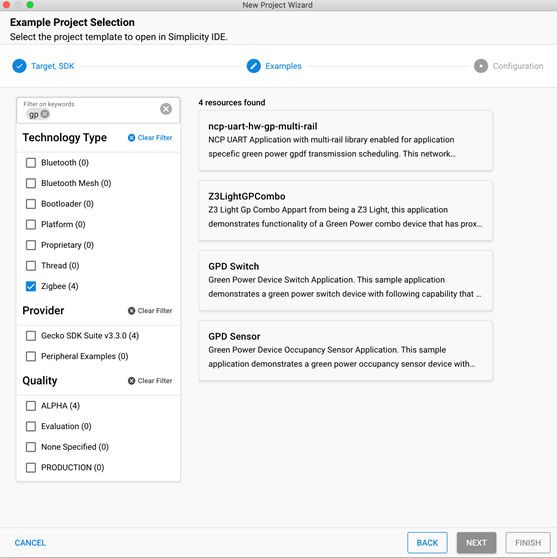Remove the gp keyword chip
The height and width of the screenshot is (558, 557).
point(45,114)
